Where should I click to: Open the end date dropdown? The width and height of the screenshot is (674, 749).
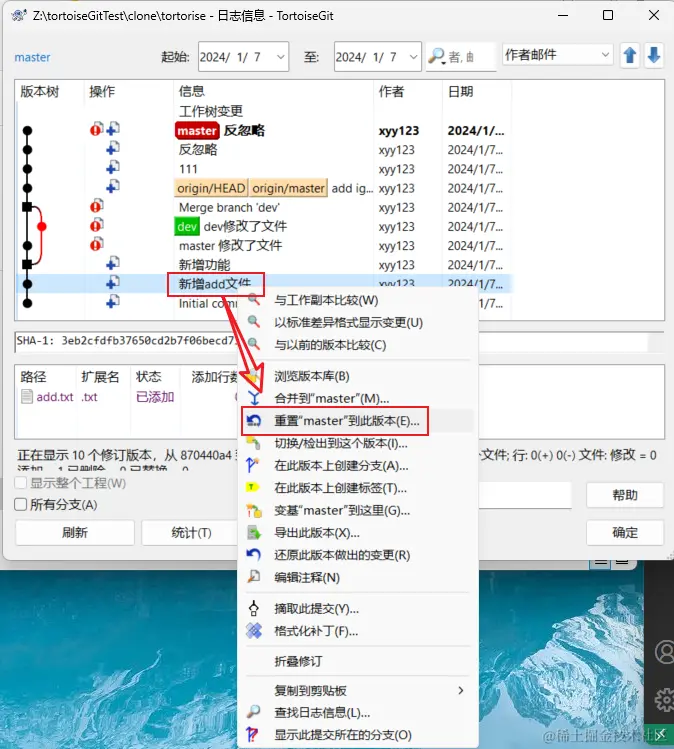414,57
